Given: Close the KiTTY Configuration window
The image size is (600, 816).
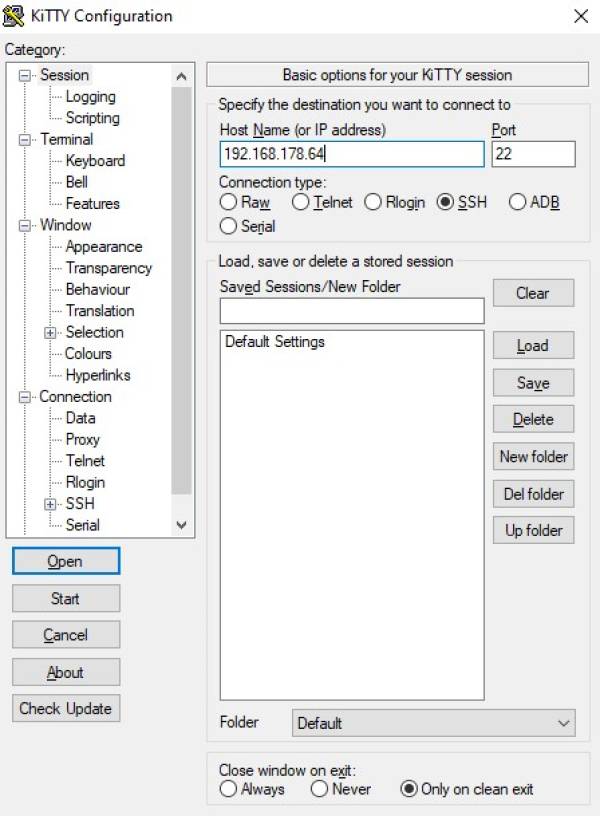Looking at the screenshot, I should tap(581, 16).
